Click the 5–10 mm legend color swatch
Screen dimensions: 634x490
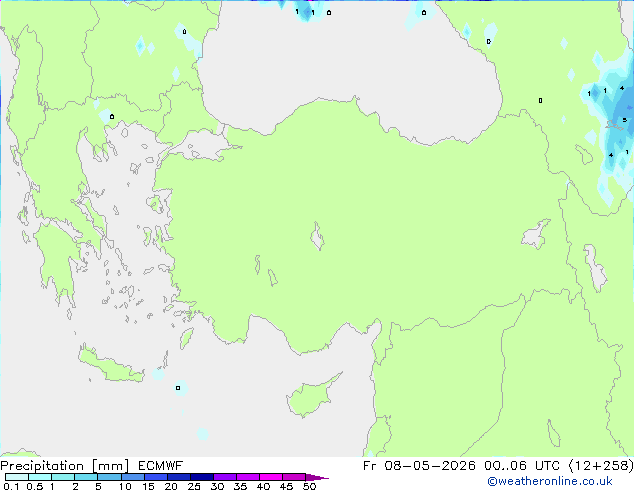[109, 477]
